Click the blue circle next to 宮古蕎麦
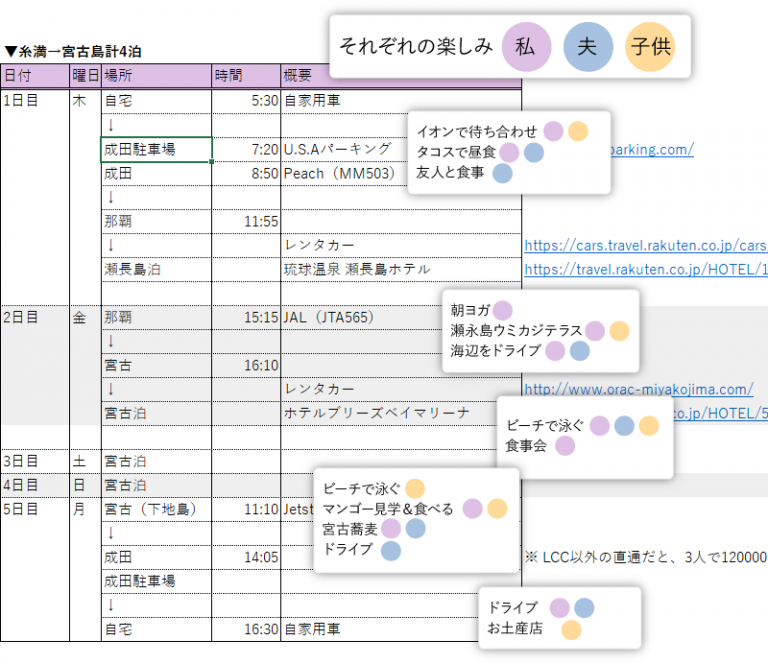 click(x=415, y=529)
